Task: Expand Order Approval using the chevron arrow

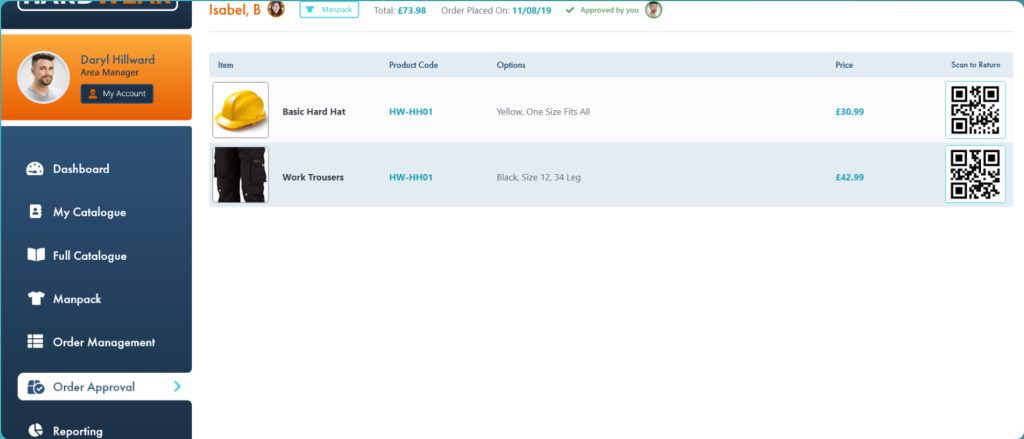Action: click(177, 386)
